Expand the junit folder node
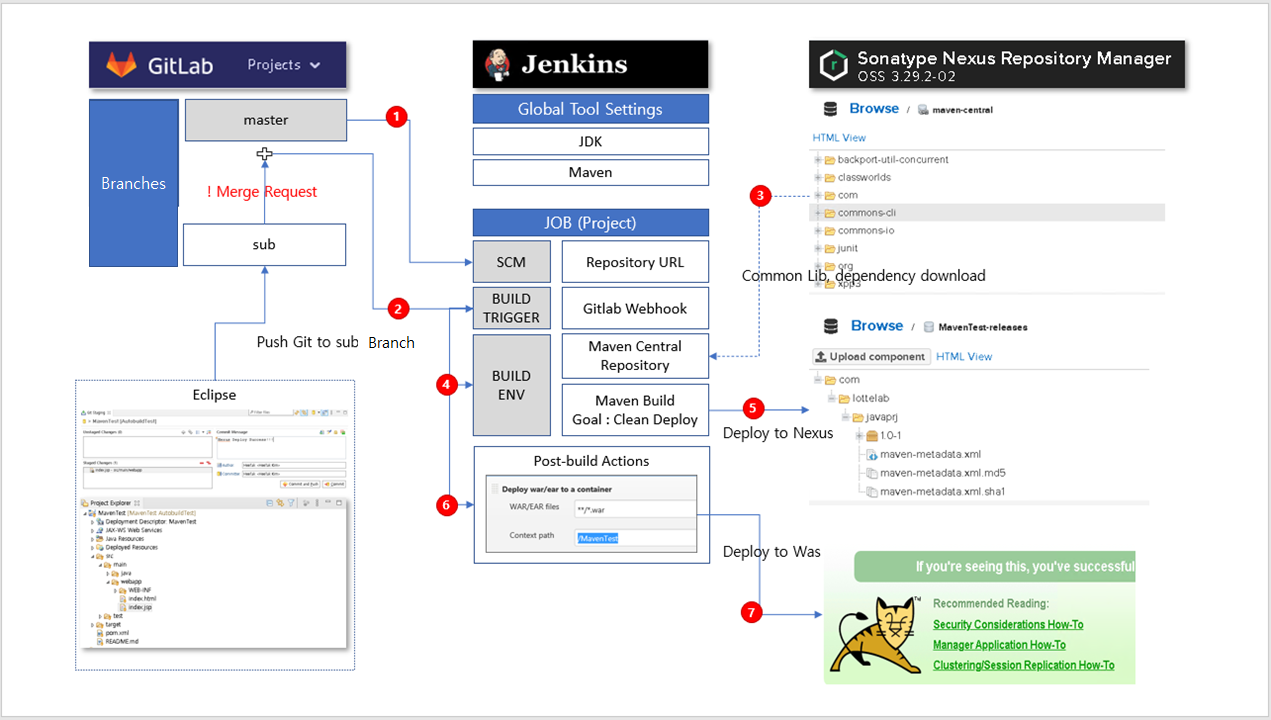 click(818, 249)
